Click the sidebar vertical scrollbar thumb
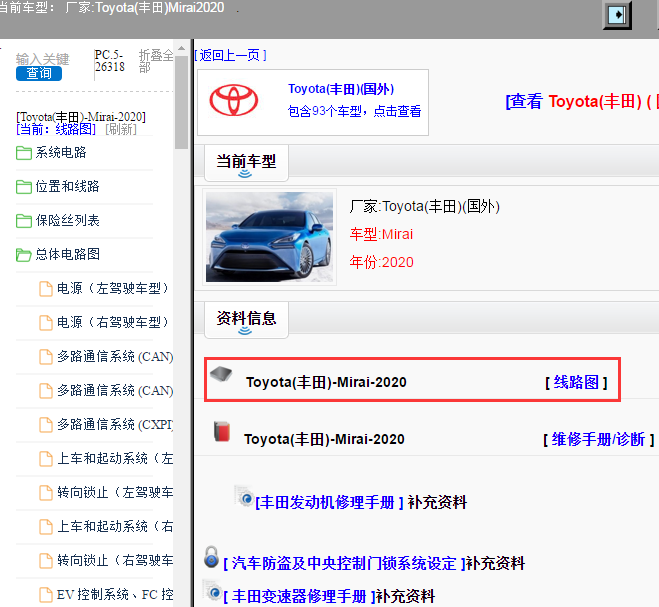Screen dimensions: 659x607 click(181, 102)
